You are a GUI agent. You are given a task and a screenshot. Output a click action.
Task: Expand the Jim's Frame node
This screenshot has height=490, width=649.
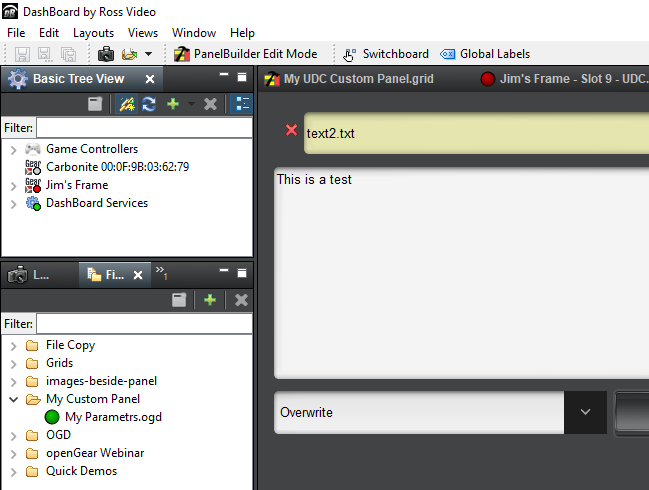13,186
